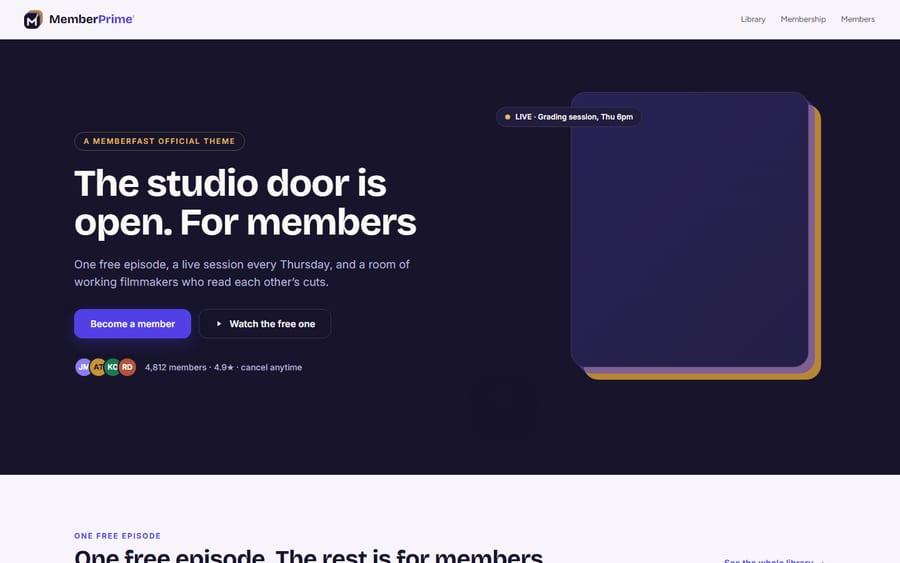Image resolution: width=900 pixels, height=563 pixels.
Task: Click the A MEMBERFAST OFFICIAL THEME pill
Action: click(x=159, y=141)
